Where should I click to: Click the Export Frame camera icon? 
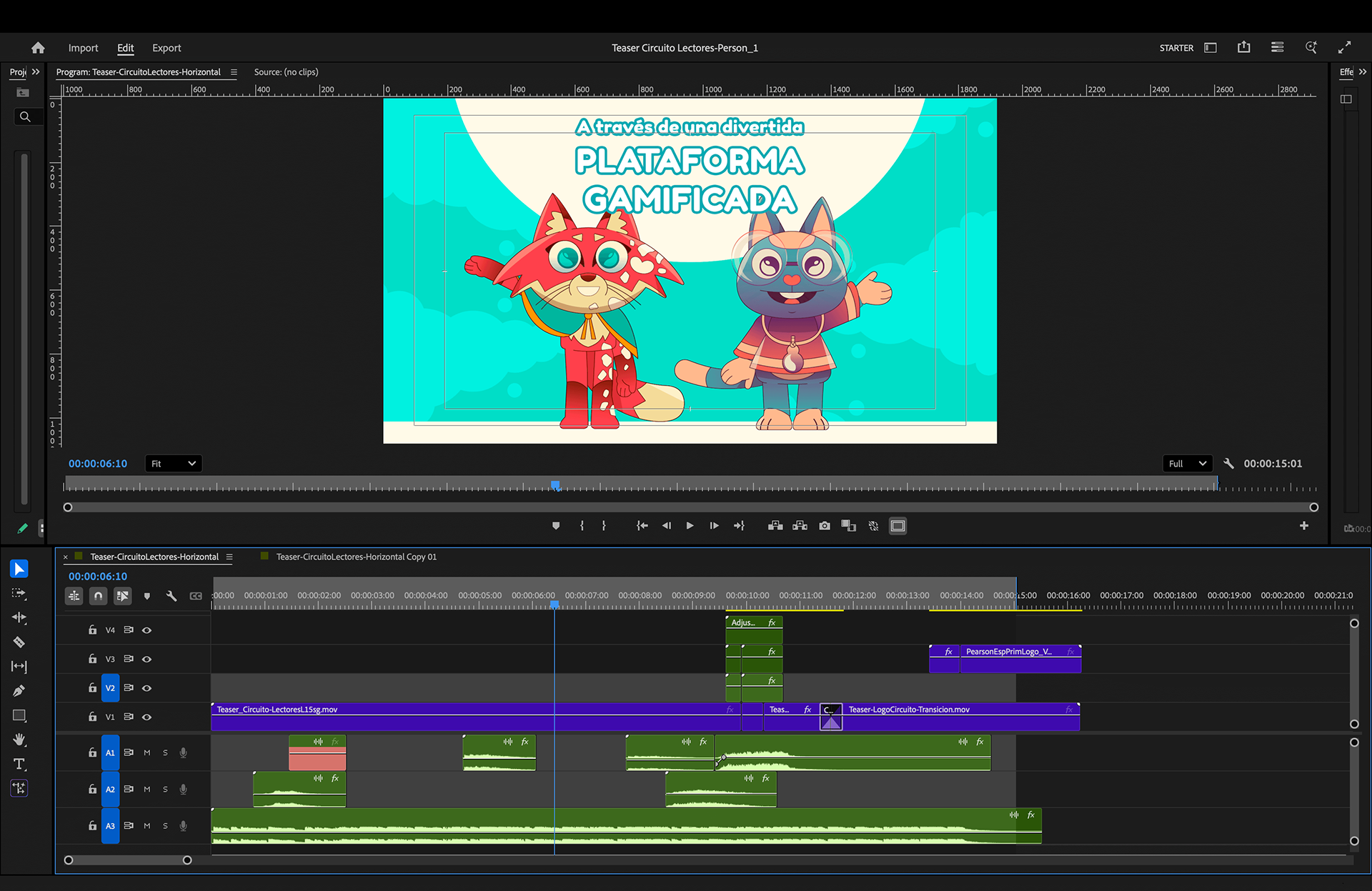825,526
